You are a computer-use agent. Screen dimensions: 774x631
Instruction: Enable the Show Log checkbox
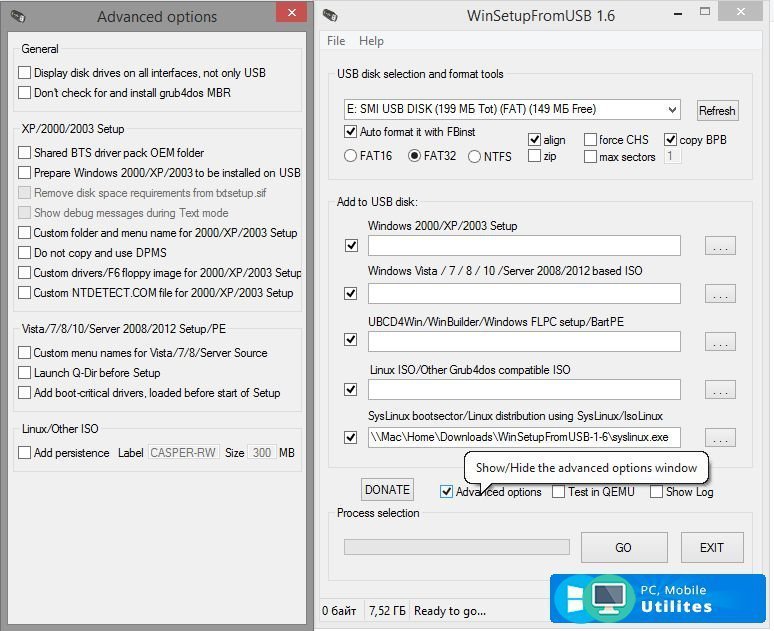point(656,492)
